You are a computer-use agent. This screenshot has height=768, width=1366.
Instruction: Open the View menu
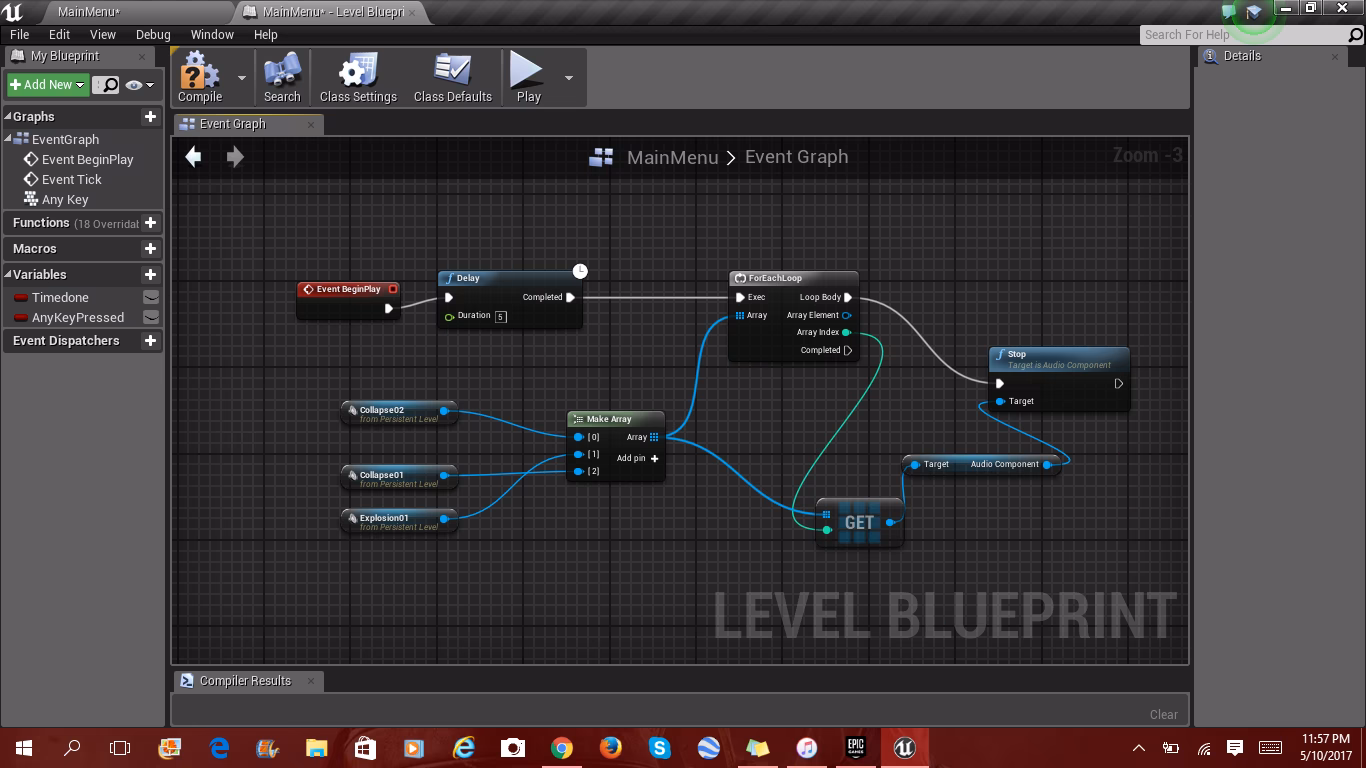pyautogui.click(x=103, y=34)
